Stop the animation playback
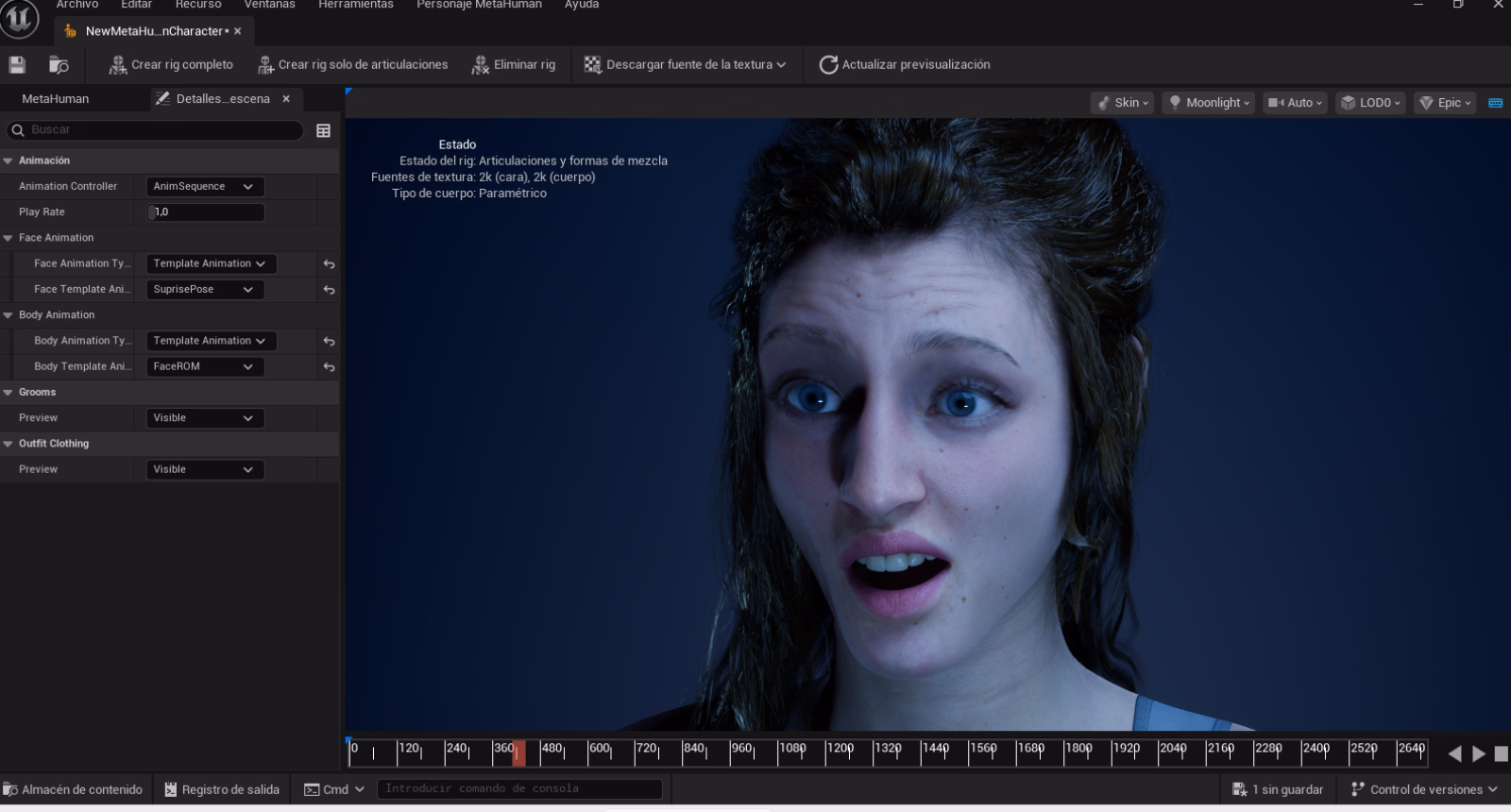The image size is (1511, 812). coord(1501,753)
